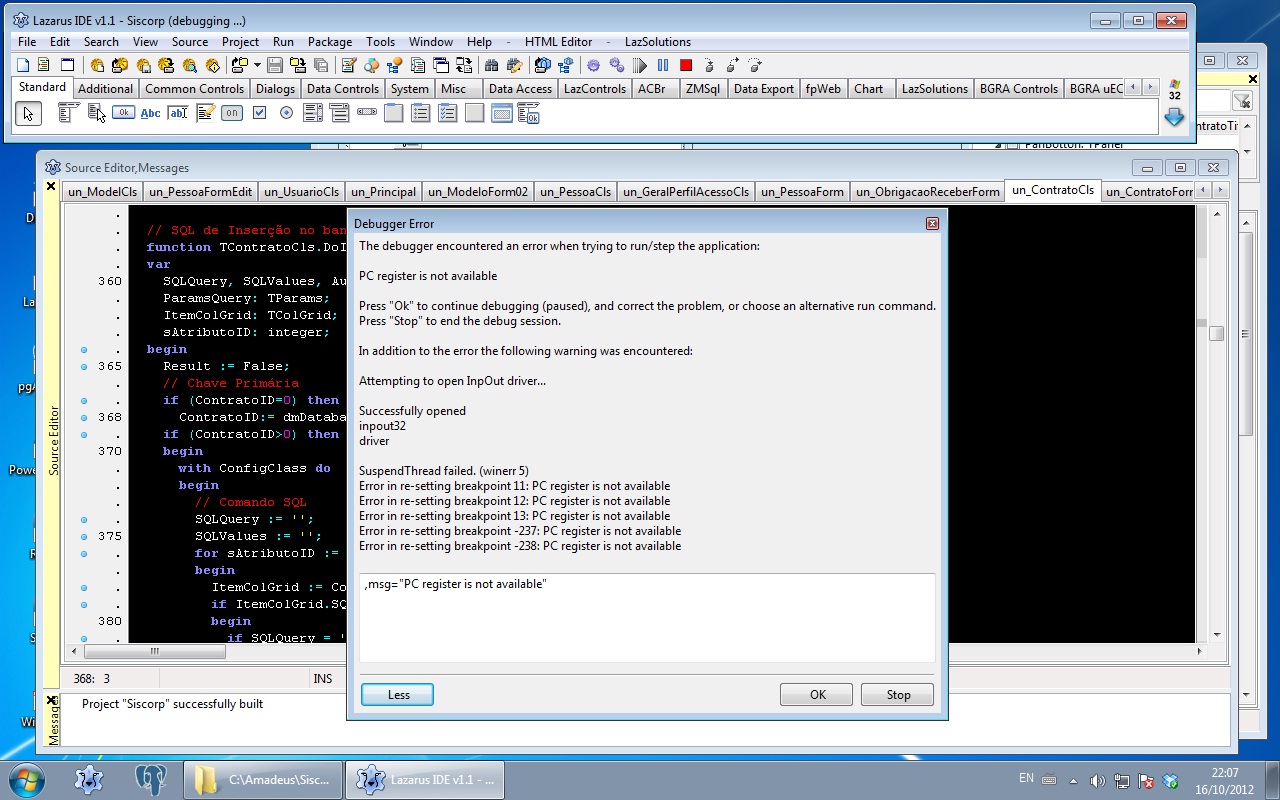This screenshot has width=1280, height=800.
Task: Open the File menu
Action: [x=27, y=42]
